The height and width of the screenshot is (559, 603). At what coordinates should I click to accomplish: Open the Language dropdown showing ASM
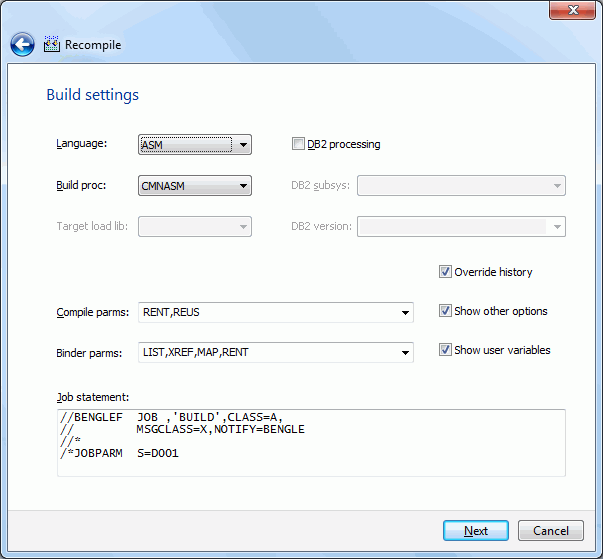(195, 145)
